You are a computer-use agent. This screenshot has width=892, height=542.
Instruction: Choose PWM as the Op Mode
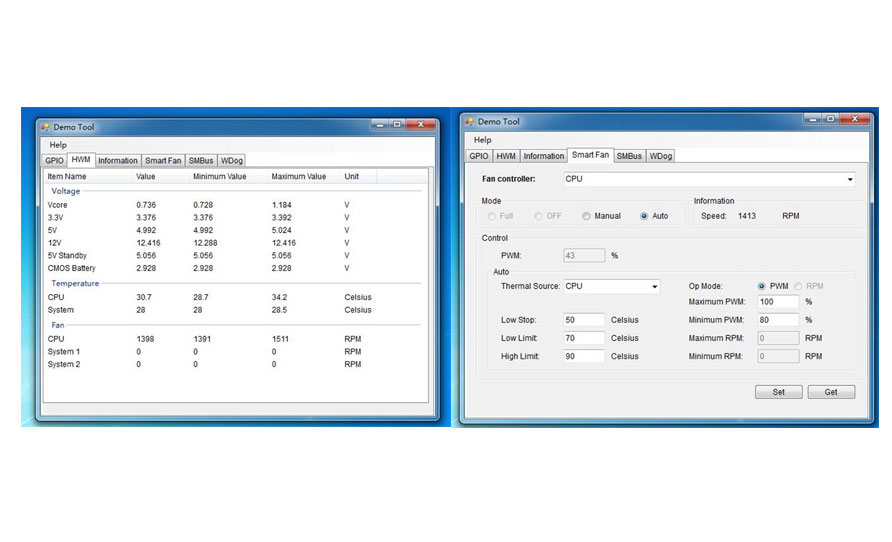click(x=762, y=286)
